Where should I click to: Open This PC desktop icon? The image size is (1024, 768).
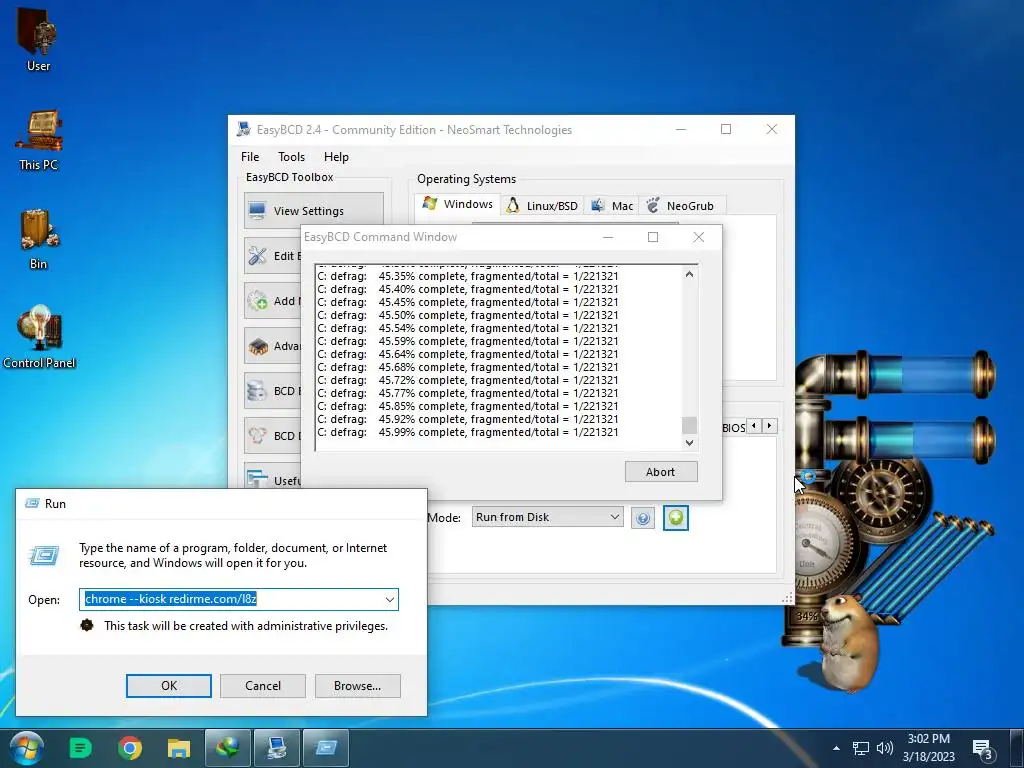pos(38,140)
